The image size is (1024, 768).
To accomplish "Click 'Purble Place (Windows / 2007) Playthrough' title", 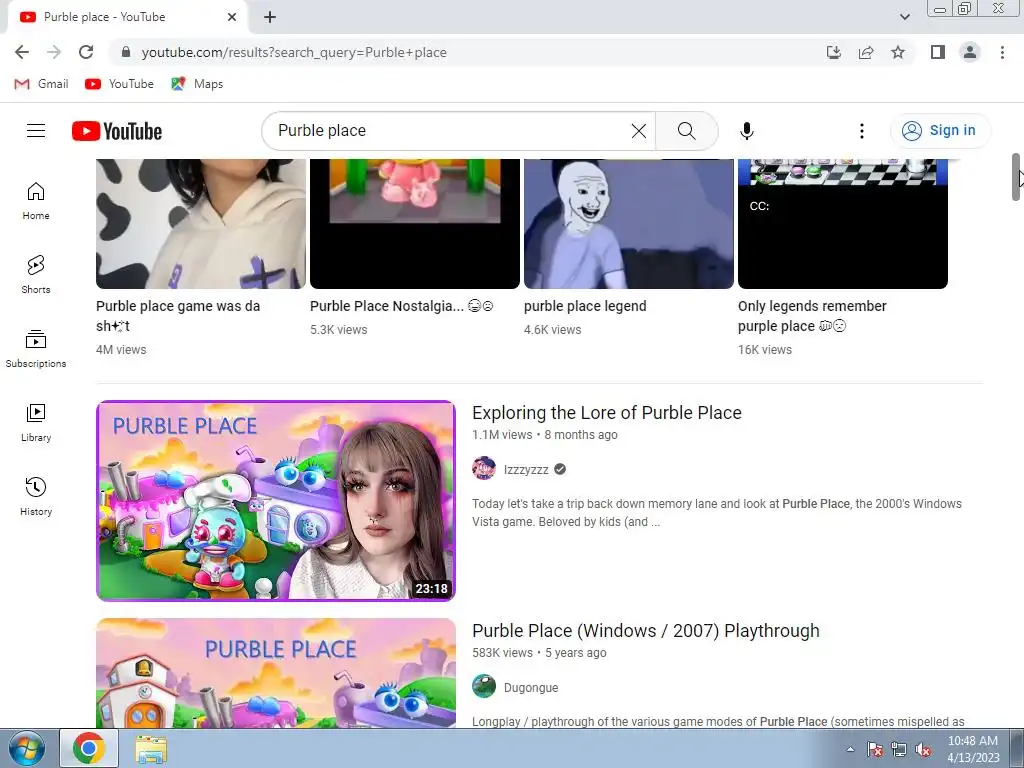I will click(646, 631).
